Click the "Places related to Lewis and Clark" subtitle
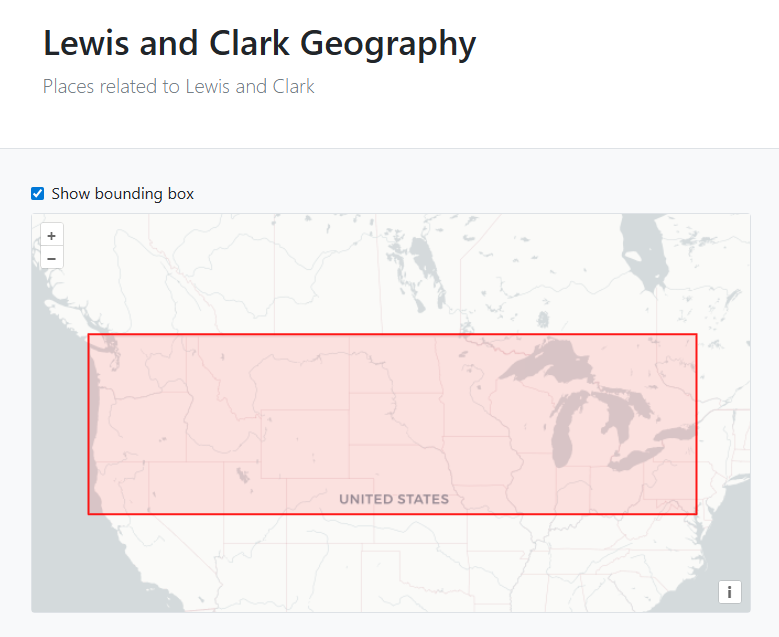 point(178,87)
